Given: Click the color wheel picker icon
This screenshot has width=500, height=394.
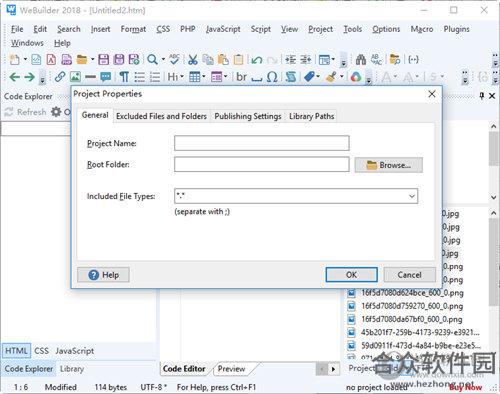Looking at the screenshot, I should 356,77.
